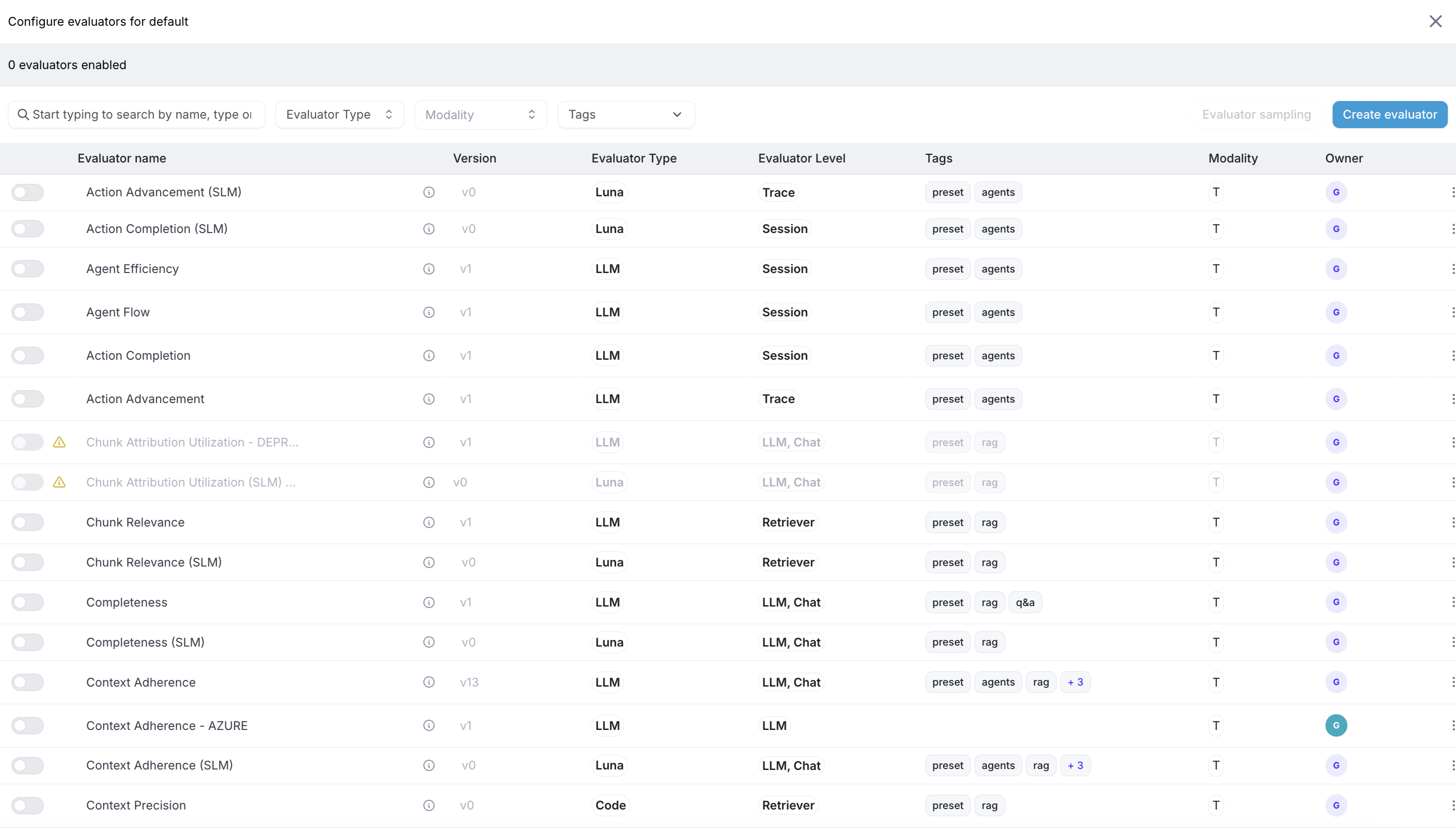Click the 0 evaluators enabled status text
Viewport: 1456px width, 830px height.
pos(67,65)
